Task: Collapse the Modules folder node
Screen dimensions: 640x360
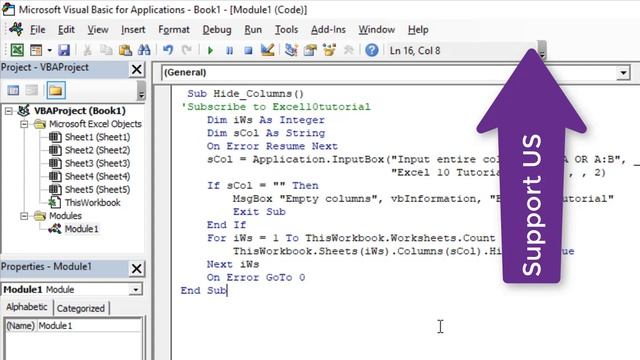Action: 24,216
